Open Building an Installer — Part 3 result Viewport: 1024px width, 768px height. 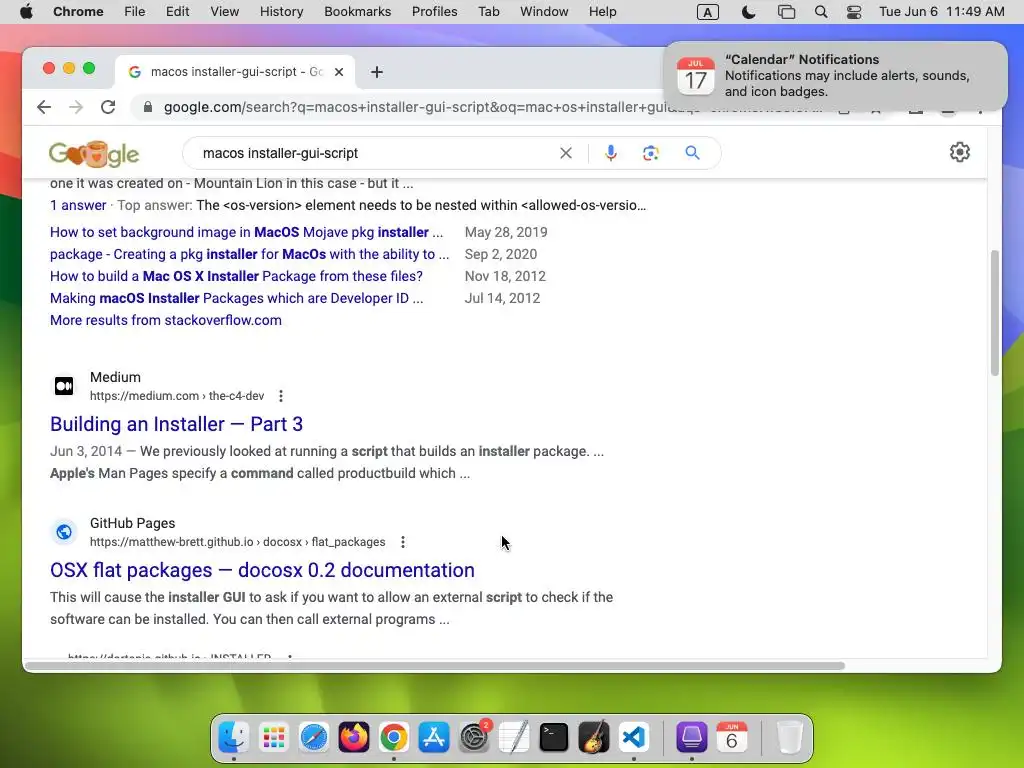176,424
